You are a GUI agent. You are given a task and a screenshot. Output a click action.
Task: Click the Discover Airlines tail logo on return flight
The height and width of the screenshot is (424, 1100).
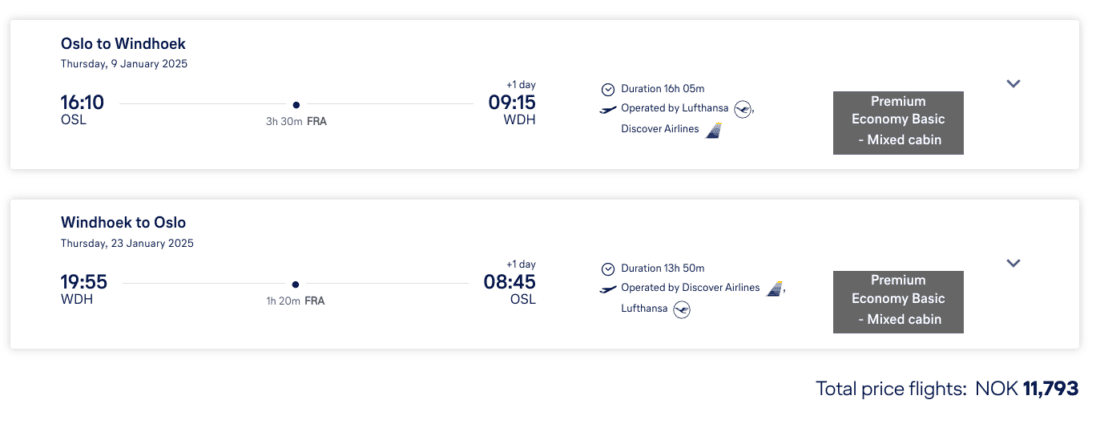pos(774,288)
